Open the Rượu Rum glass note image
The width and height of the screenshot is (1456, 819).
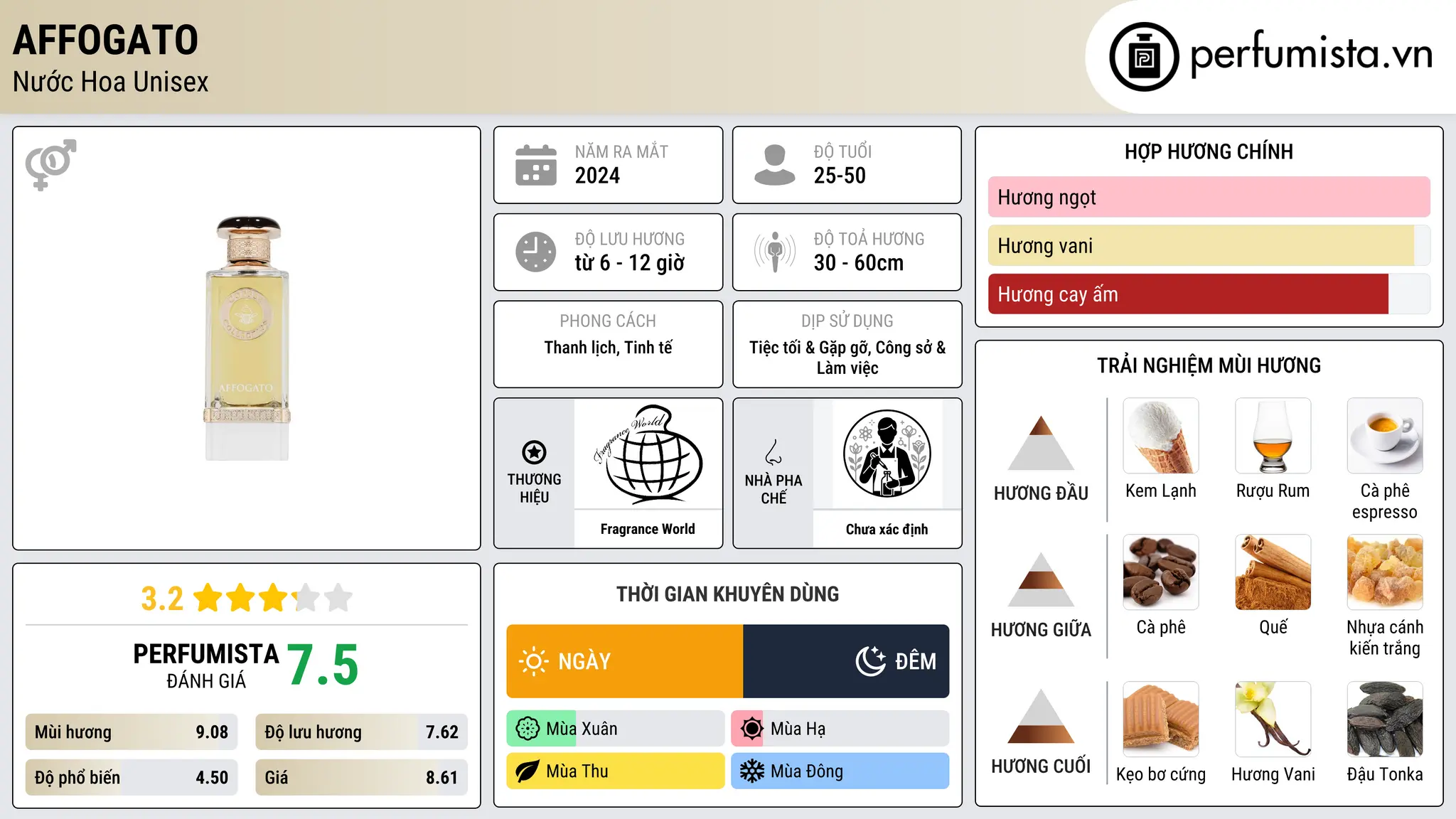tap(1273, 436)
